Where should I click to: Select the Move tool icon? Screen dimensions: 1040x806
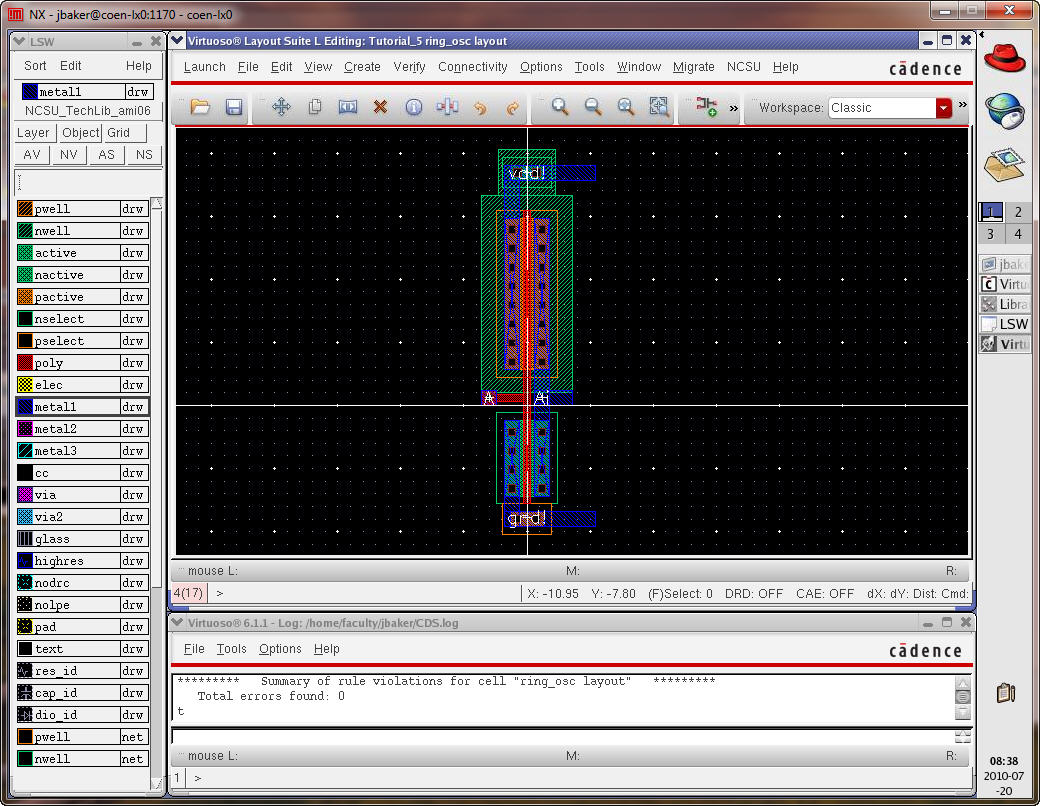tap(281, 107)
